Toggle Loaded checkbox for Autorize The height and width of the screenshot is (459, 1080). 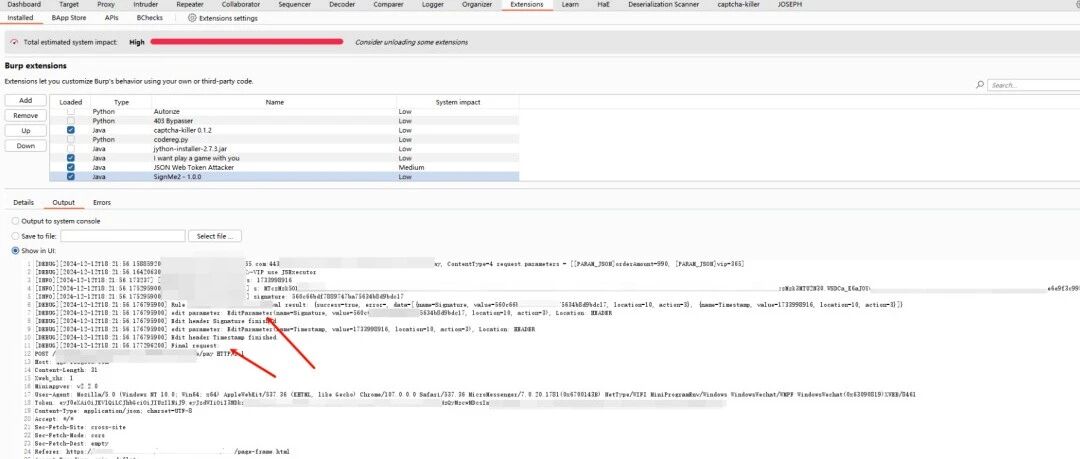pos(70,111)
